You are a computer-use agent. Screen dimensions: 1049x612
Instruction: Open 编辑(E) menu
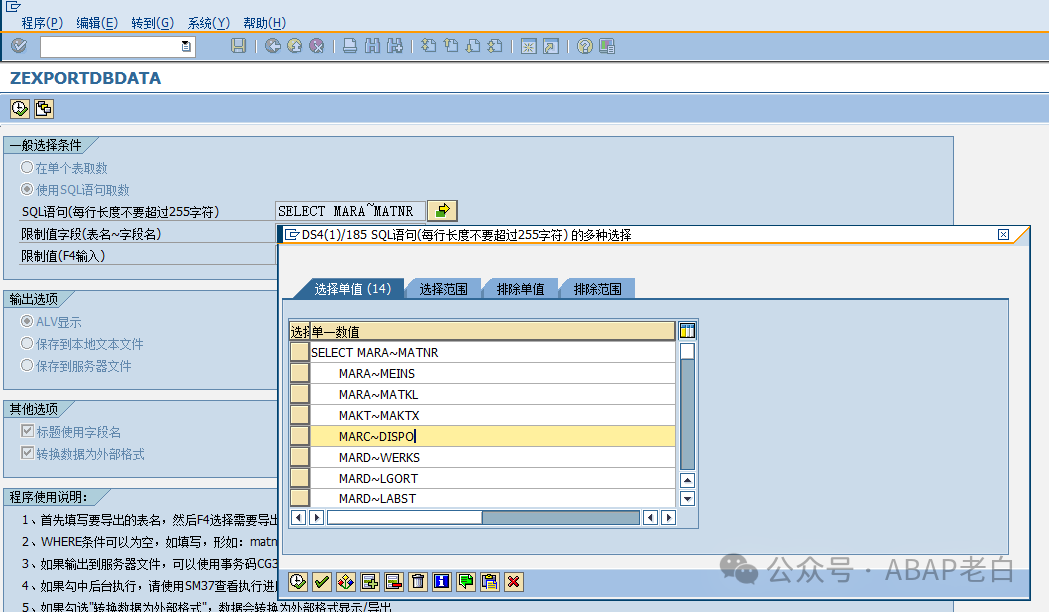point(96,23)
